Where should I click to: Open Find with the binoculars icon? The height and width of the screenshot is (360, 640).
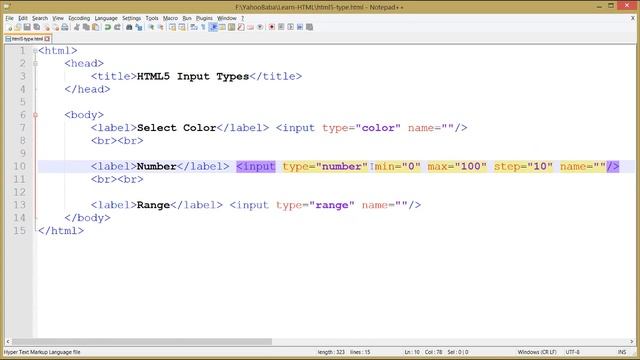pos(129,27)
